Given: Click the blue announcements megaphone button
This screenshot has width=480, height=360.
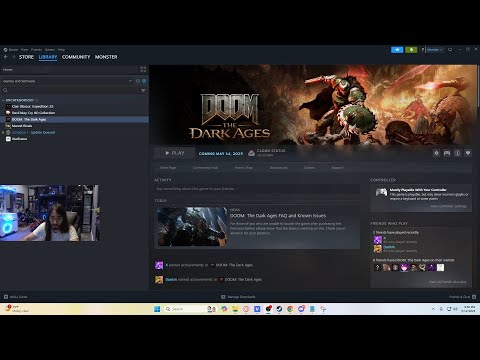Looking at the screenshot, I should (x=397, y=50).
